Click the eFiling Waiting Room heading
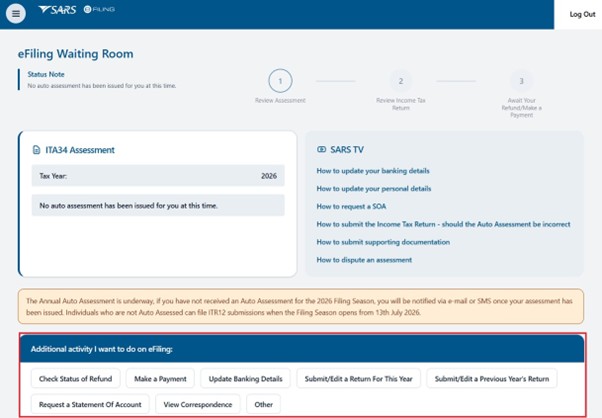 76,54
